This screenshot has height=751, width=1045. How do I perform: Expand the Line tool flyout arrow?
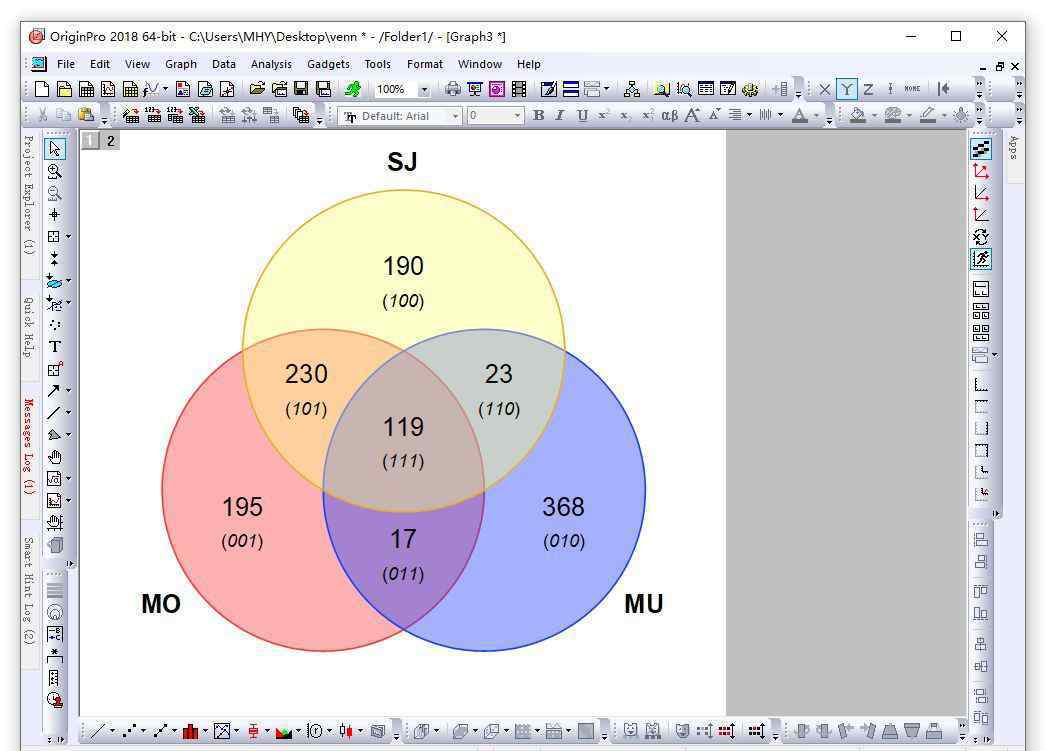[x=68, y=412]
